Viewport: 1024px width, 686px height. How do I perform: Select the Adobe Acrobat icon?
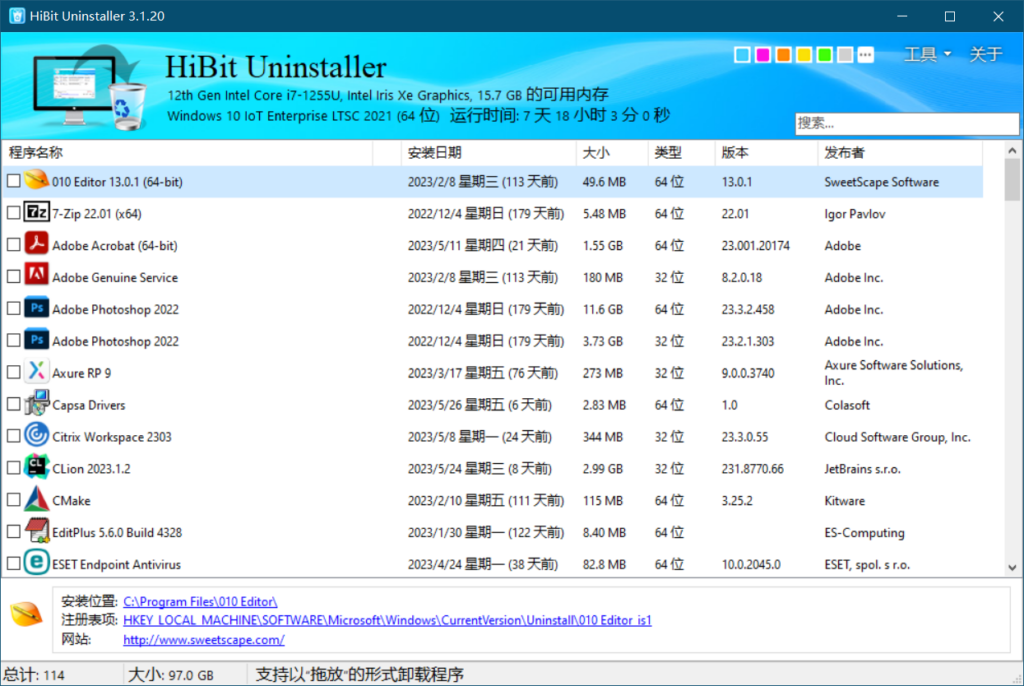point(37,245)
